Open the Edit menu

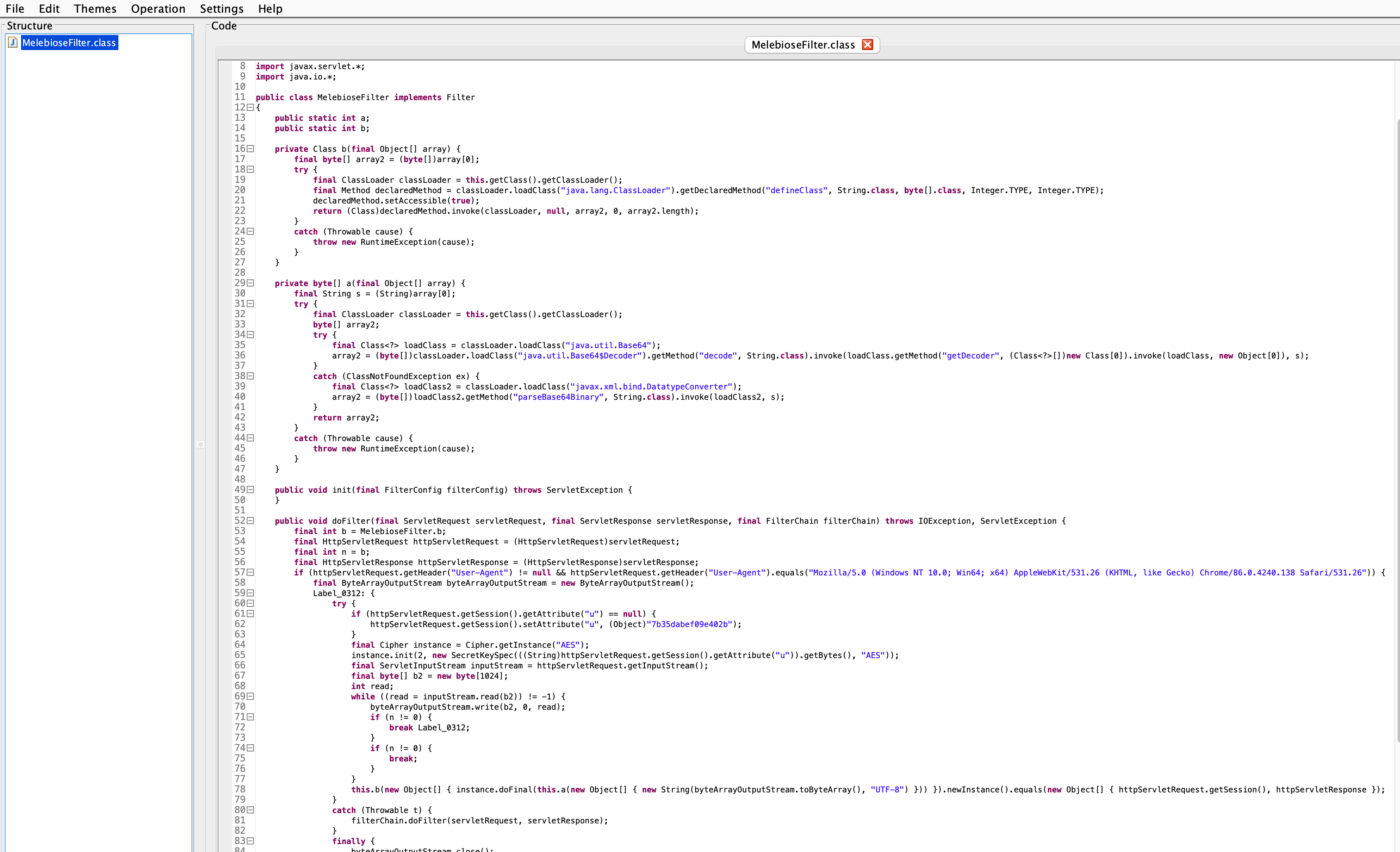[49, 8]
